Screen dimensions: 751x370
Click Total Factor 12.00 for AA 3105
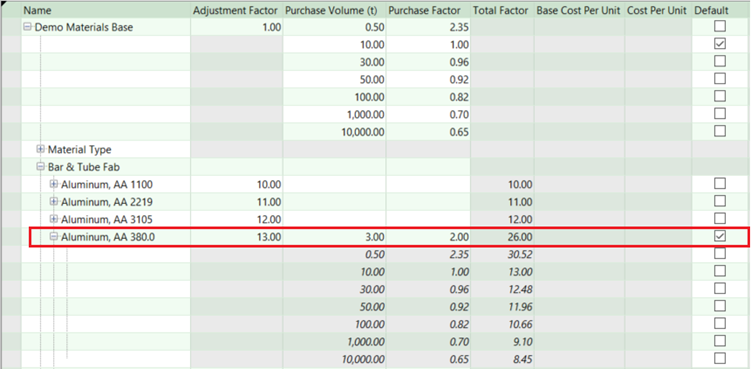502,220
